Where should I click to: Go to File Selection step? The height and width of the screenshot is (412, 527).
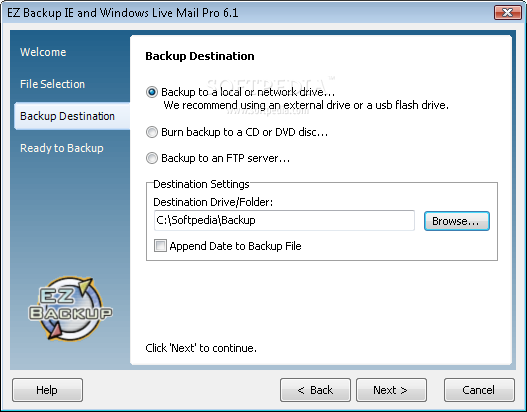[52, 84]
